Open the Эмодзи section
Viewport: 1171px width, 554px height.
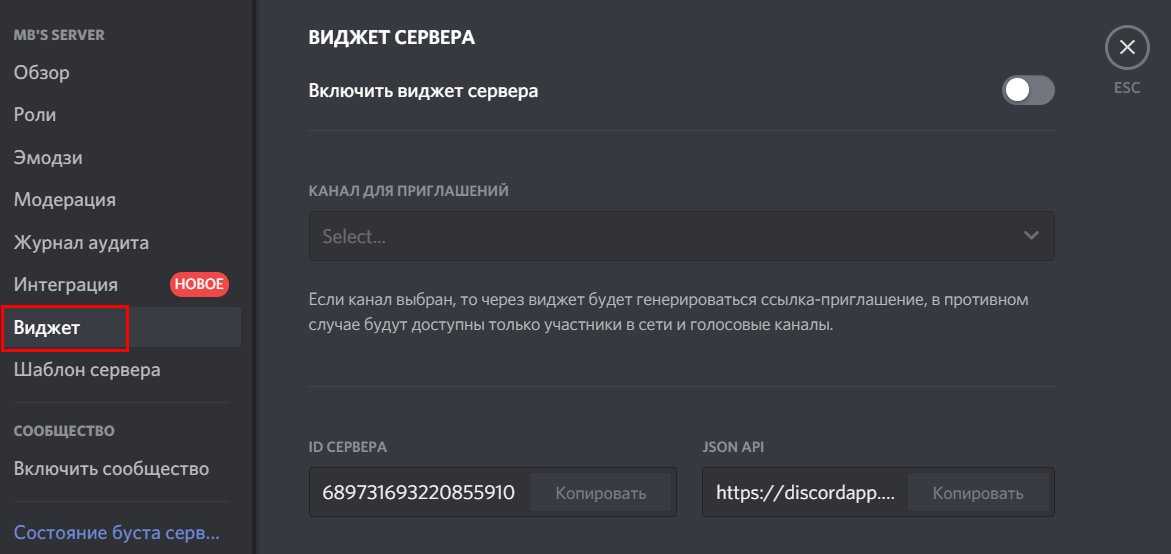48,158
